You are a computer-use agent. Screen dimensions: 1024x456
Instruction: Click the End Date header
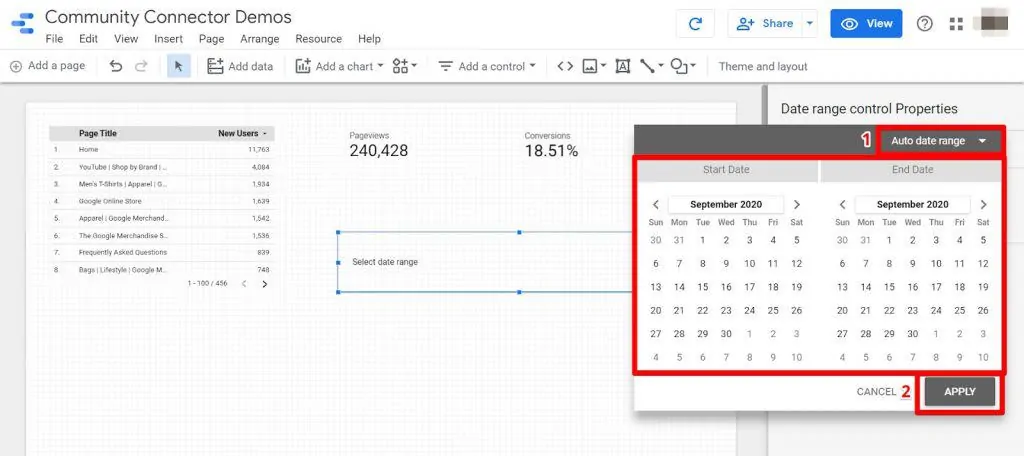pyautogui.click(x=912, y=169)
